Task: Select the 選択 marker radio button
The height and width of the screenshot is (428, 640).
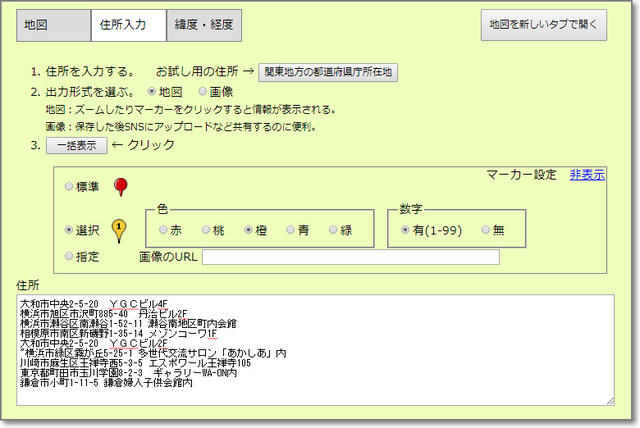Action: 69,230
